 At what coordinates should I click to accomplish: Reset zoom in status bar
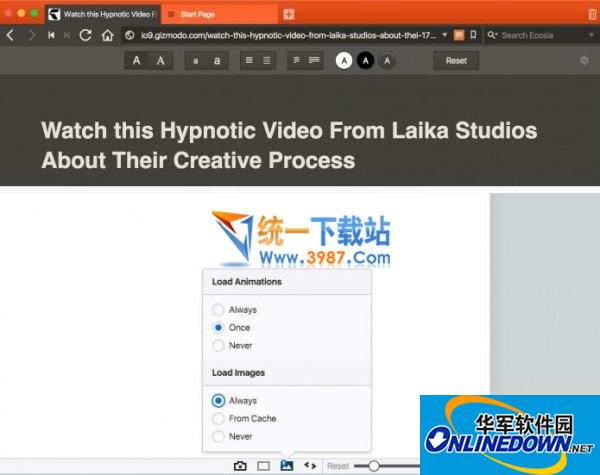click(x=338, y=466)
